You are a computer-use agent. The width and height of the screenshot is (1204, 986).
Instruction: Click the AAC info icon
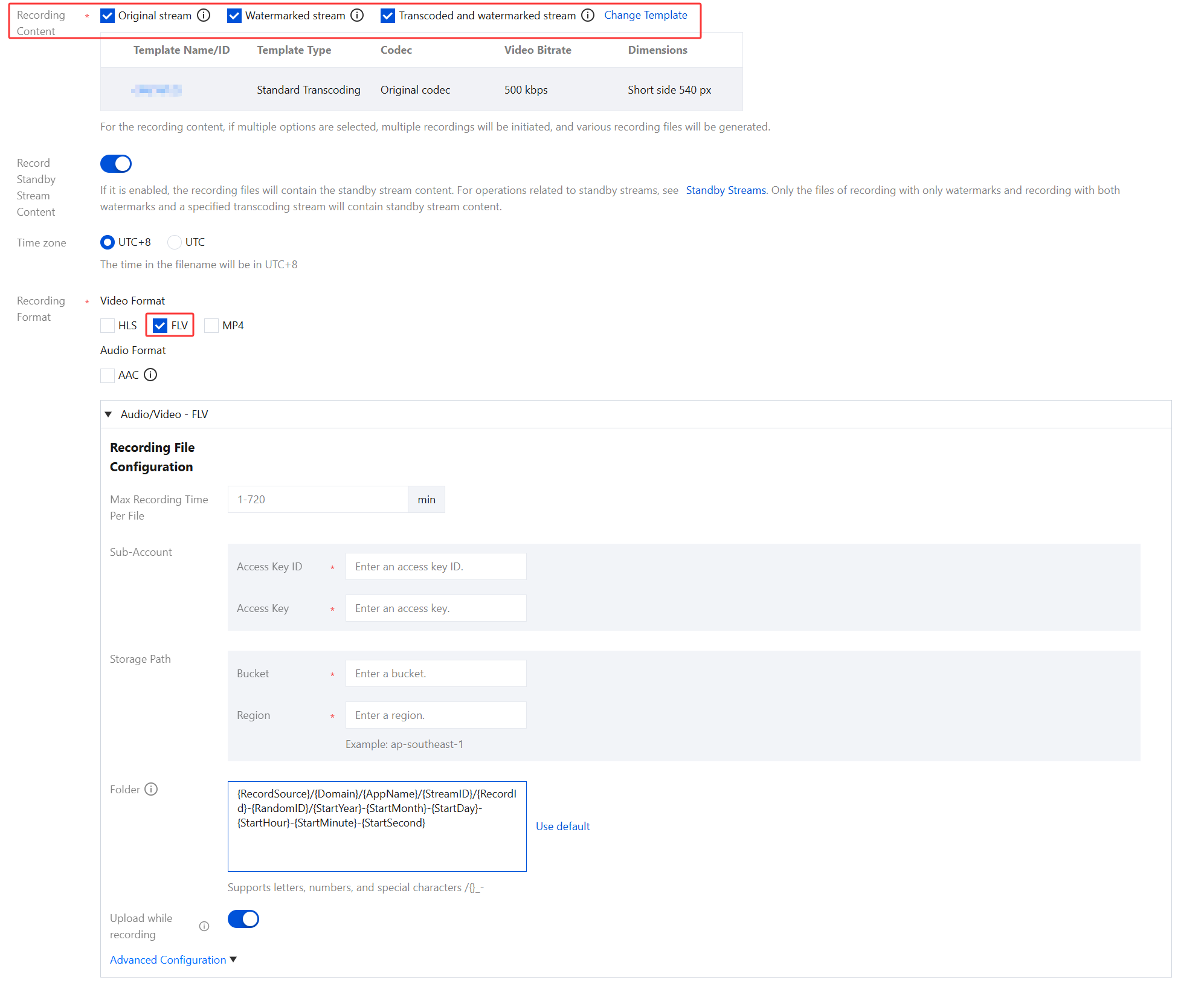tap(151, 375)
